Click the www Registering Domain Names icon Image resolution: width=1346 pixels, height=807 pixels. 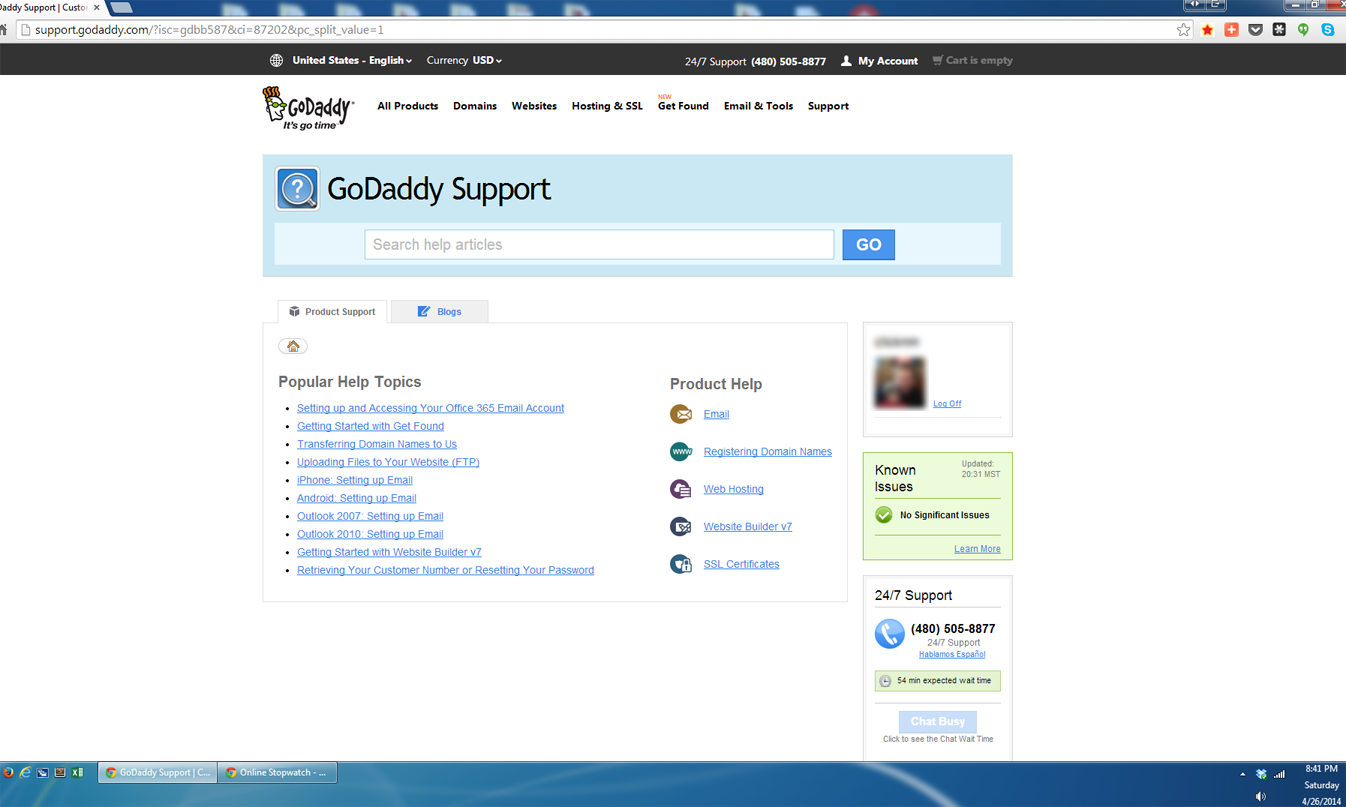(681, 452)
